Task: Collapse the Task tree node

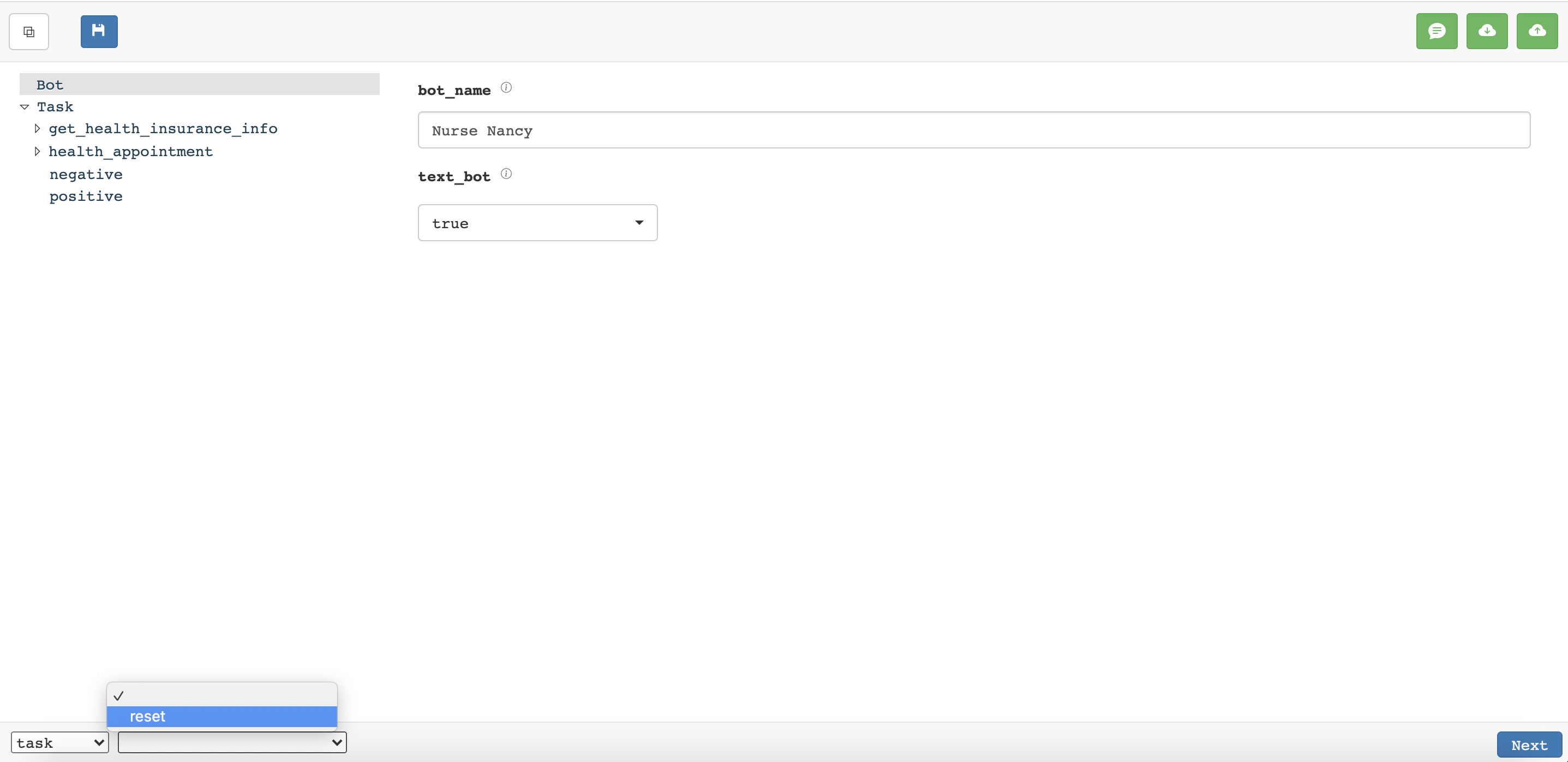Action: point(25,106)
